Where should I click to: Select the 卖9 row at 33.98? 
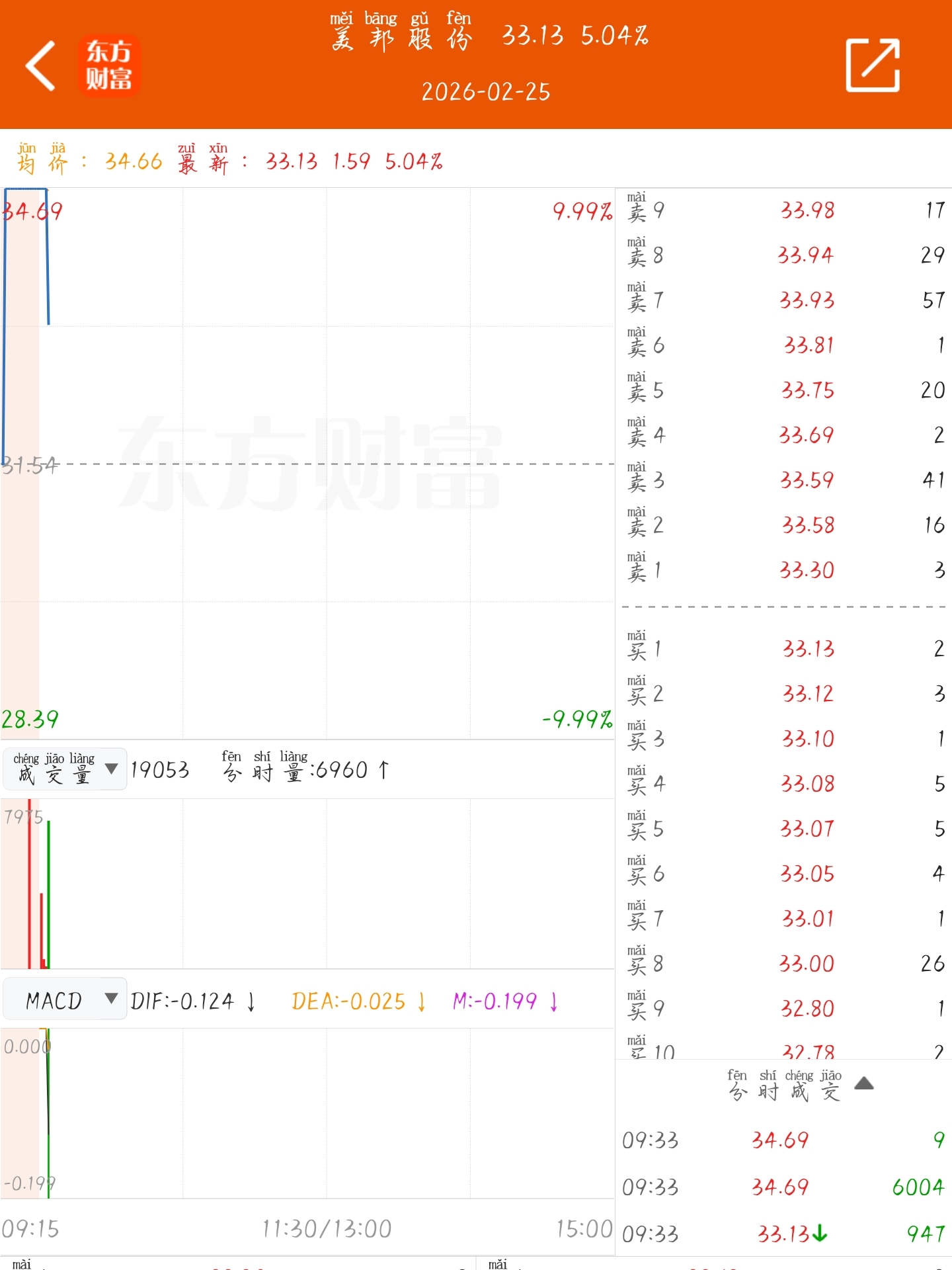pos(784,210)
